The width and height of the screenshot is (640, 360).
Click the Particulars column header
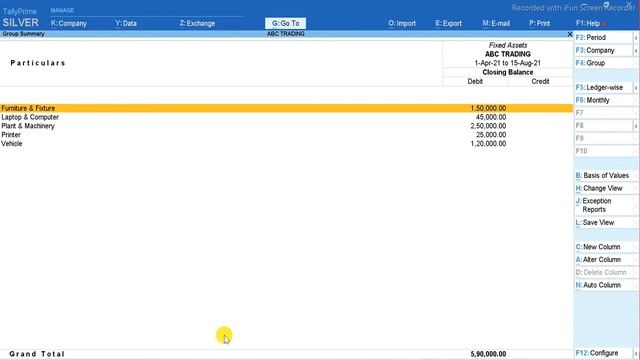38,63
